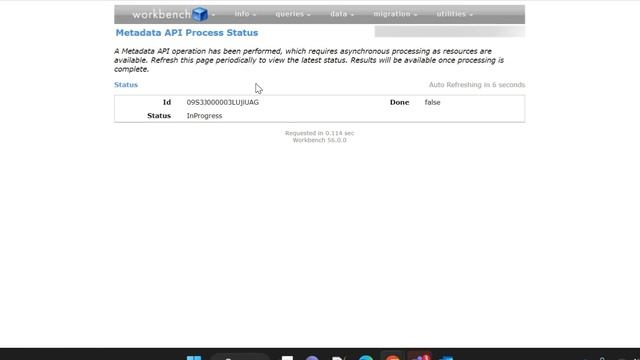
Task: Click the blue Status section heading
Action: tap(126, 85)
